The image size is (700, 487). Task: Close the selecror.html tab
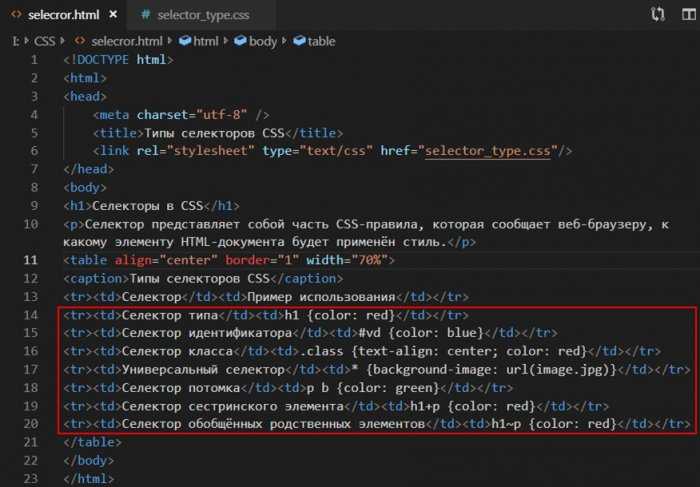[x=113, y=15]
